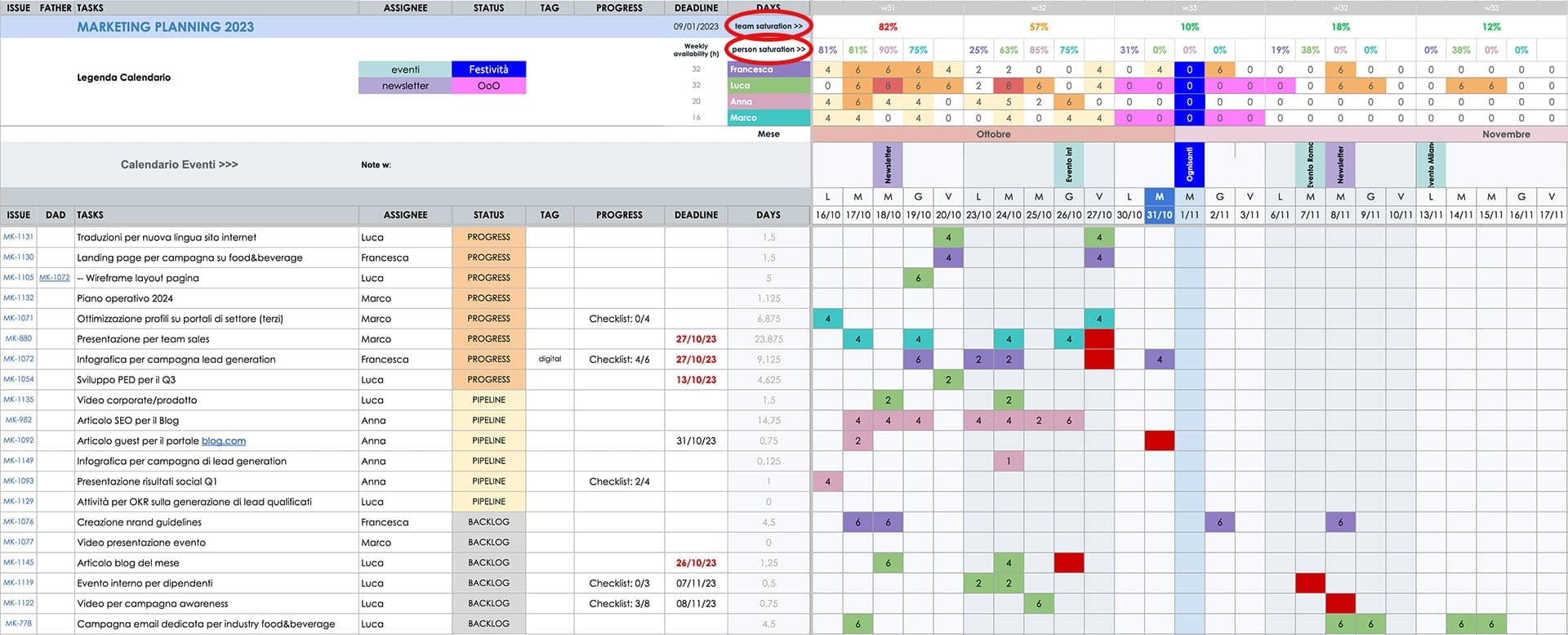Select the Note w: cell
The height and width of the screenshot is (635, 1568).
(376, 165)
